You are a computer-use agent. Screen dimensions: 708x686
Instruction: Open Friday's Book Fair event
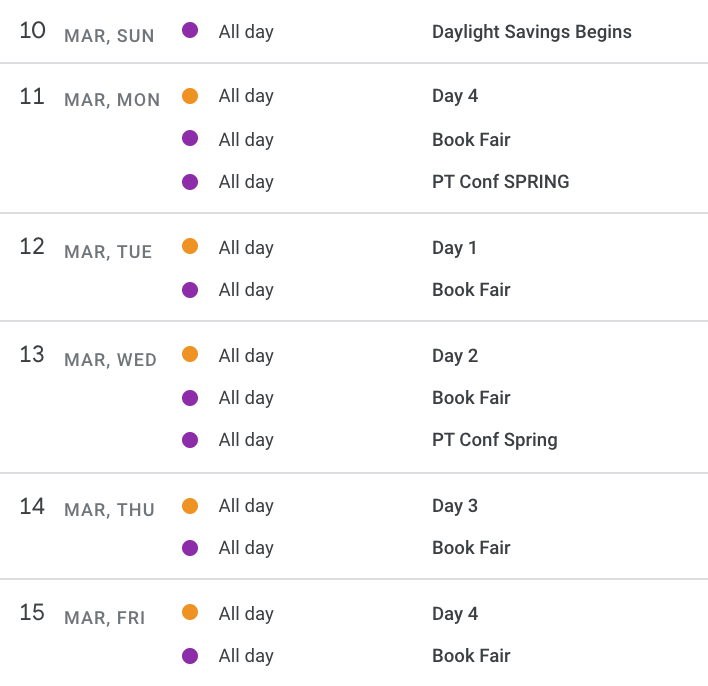[471, 656]
